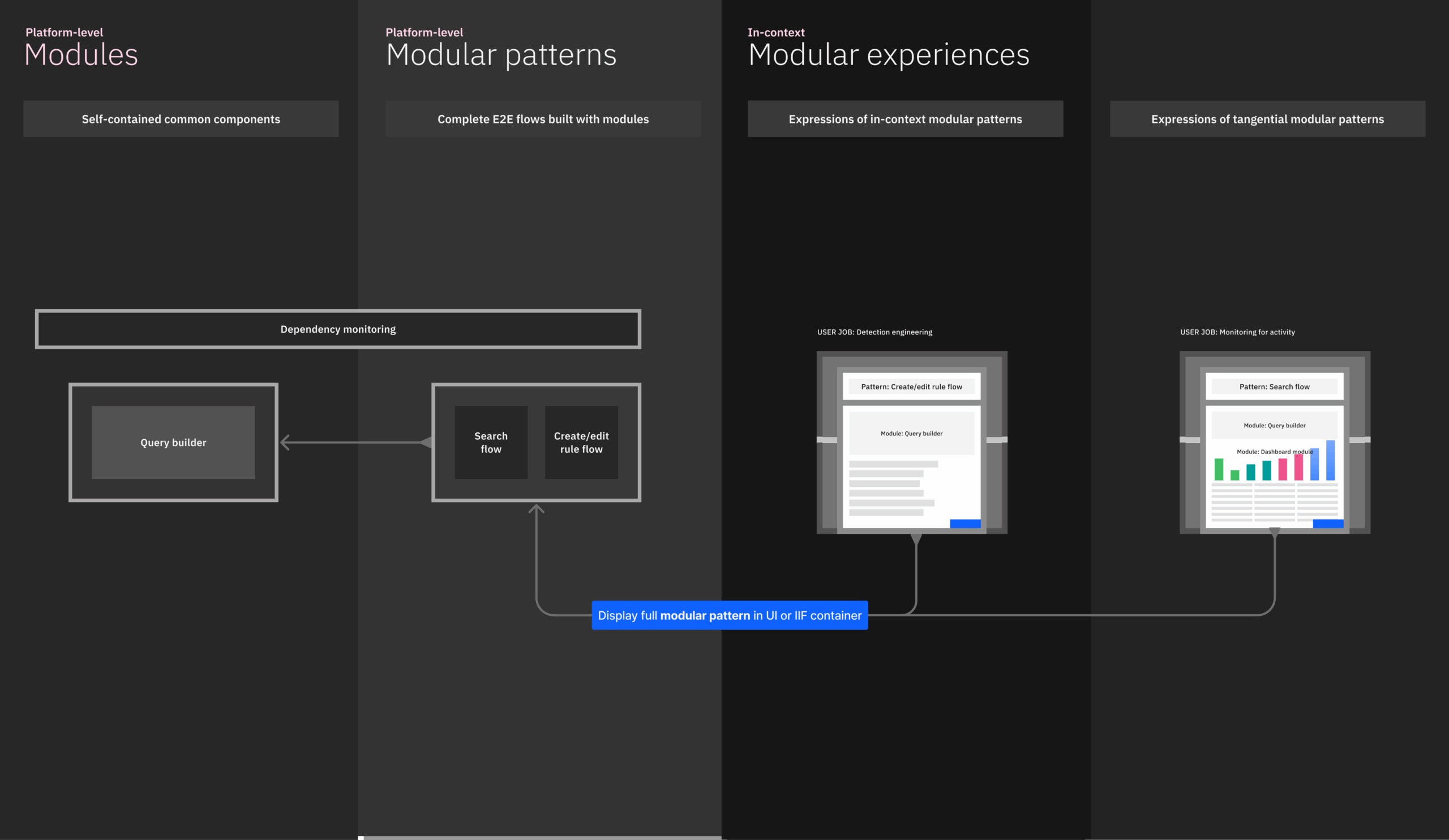Click Expressions of in-context modular patterns header
This screenshot has width=1449, height=840.
click(905, 119)
